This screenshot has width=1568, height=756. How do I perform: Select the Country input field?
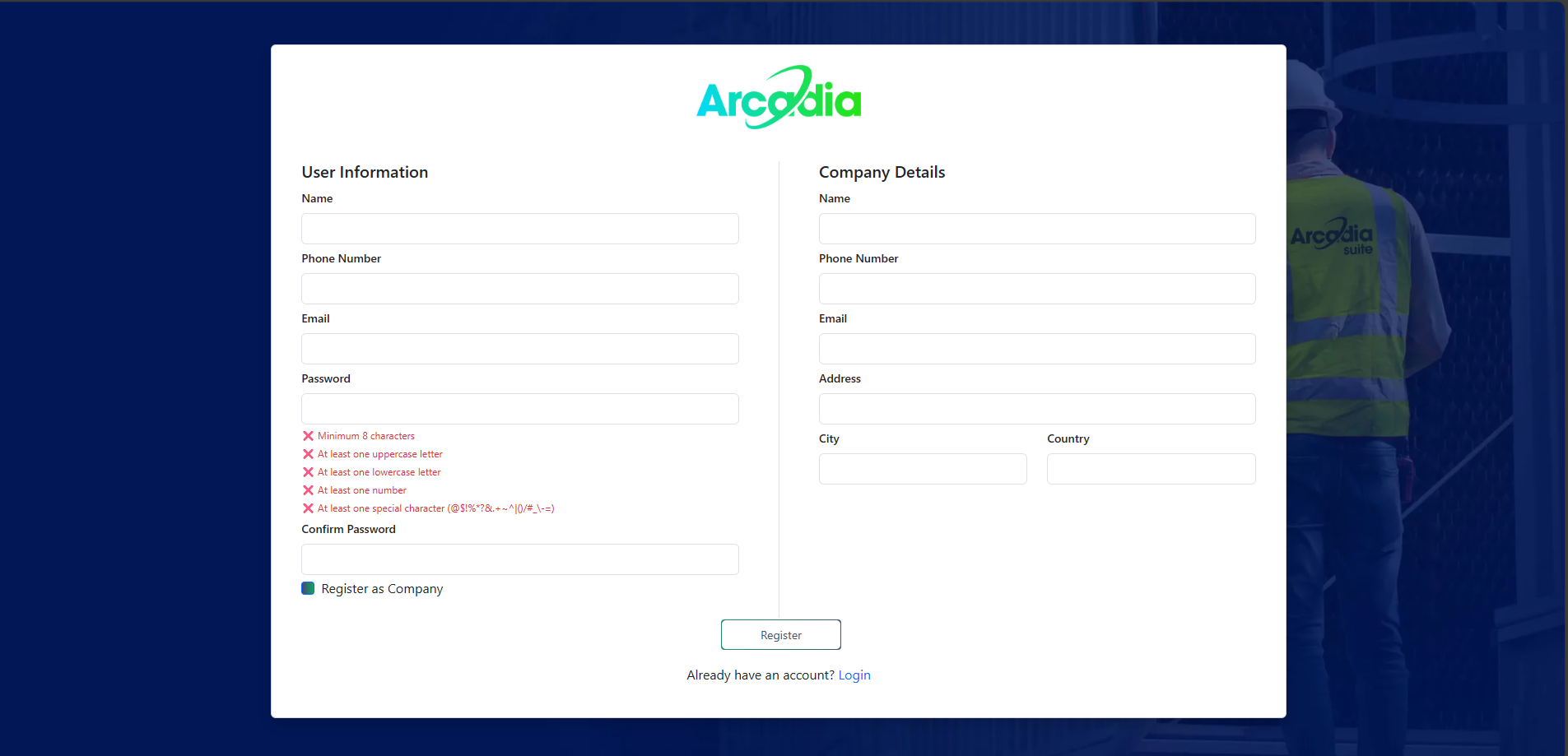(1151, 469)
